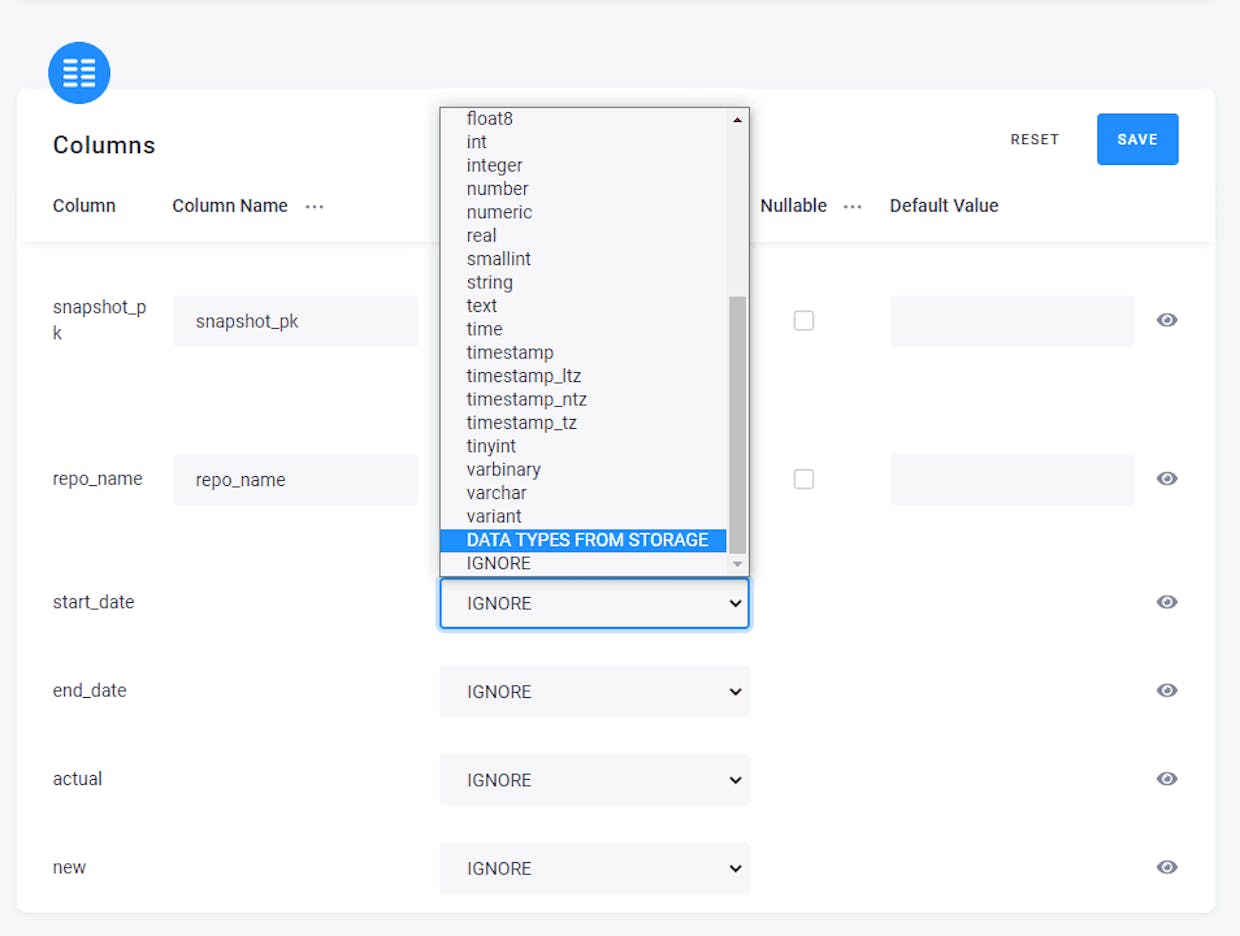The width and height of the screenshot is (1240, 936).
Task: Edit the snapshot_pk column name field
Action: point(295,321)
